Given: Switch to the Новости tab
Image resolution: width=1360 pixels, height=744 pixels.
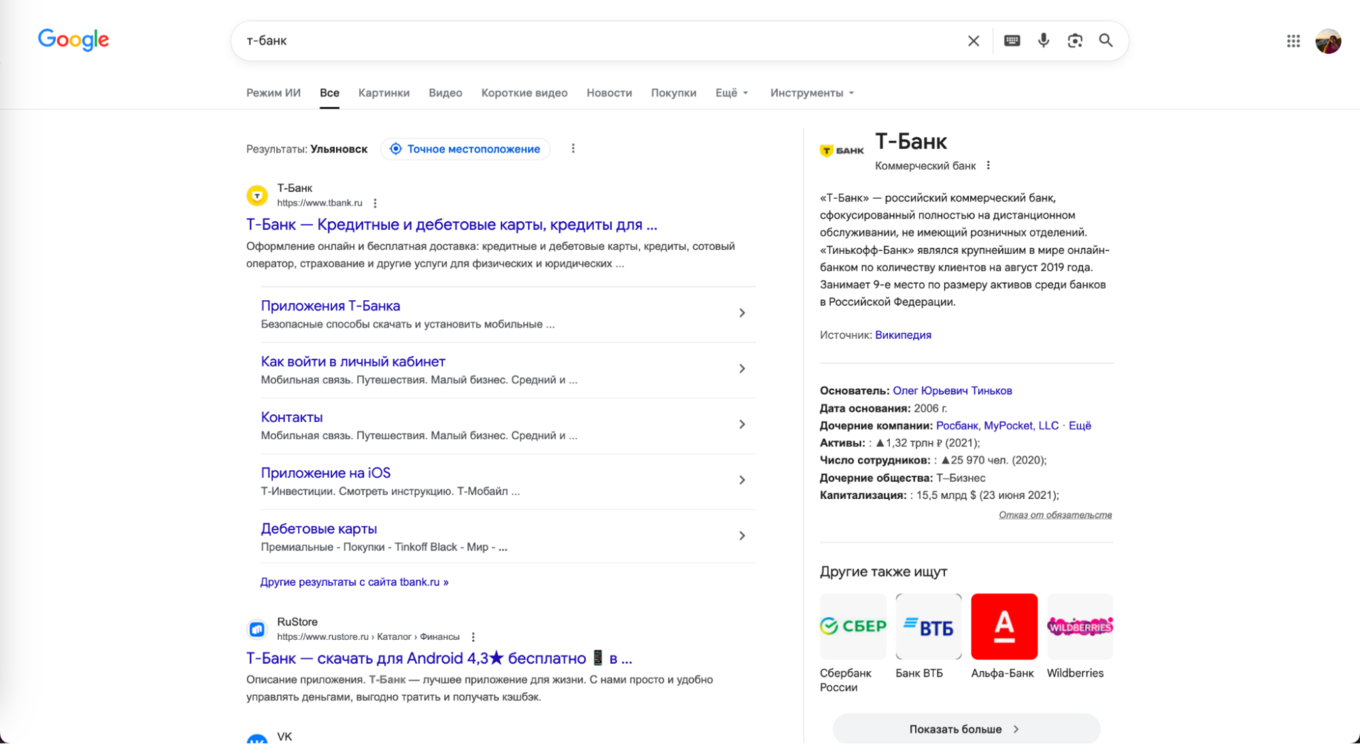Looking at the screenshot, I should pyautogui.click(x=609, y=92).
